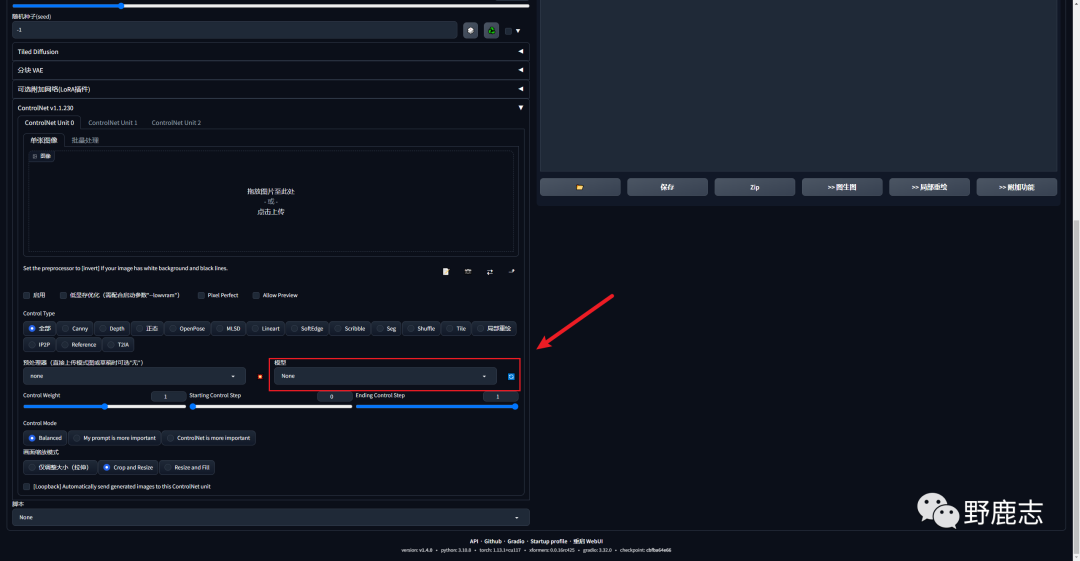Select Crop and Resize mode
The image size is (1080, 561).
[128, 467]
